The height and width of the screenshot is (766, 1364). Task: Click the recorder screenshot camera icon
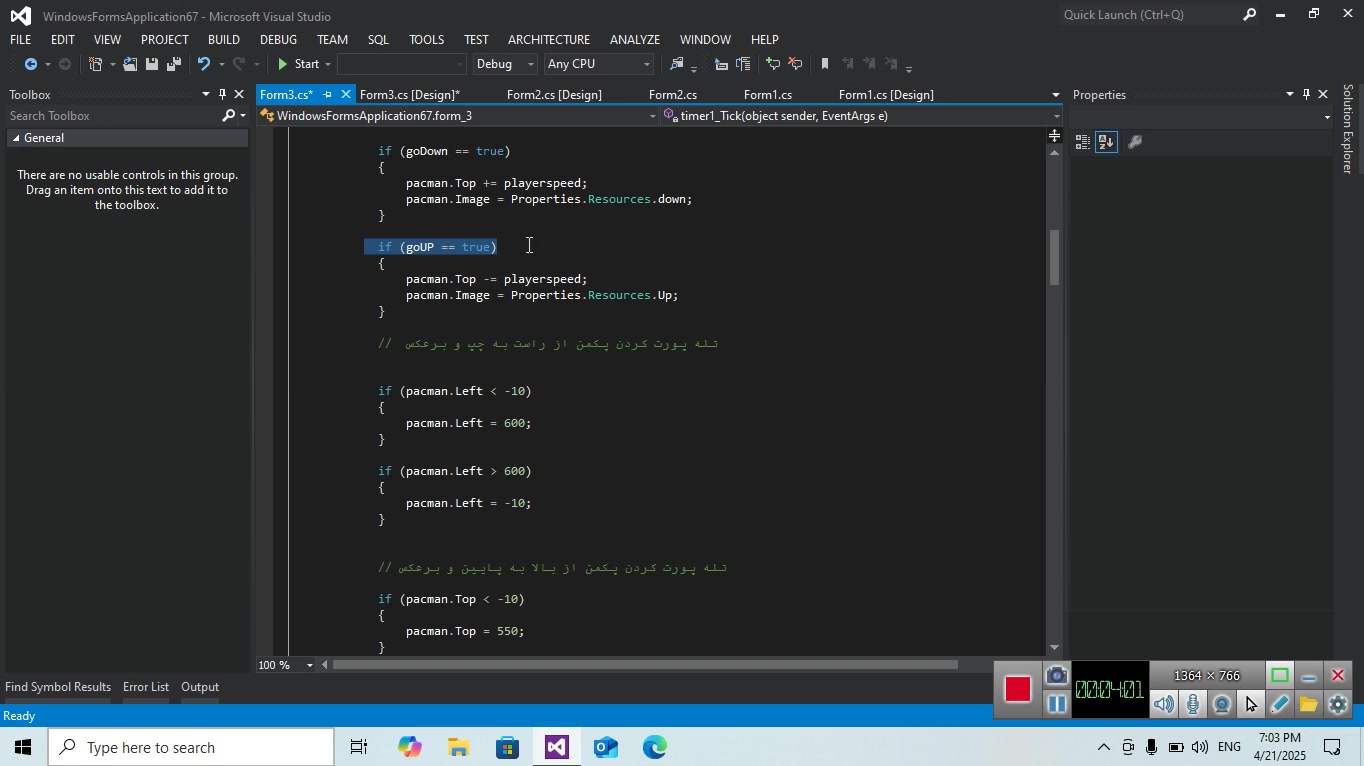1056,676
